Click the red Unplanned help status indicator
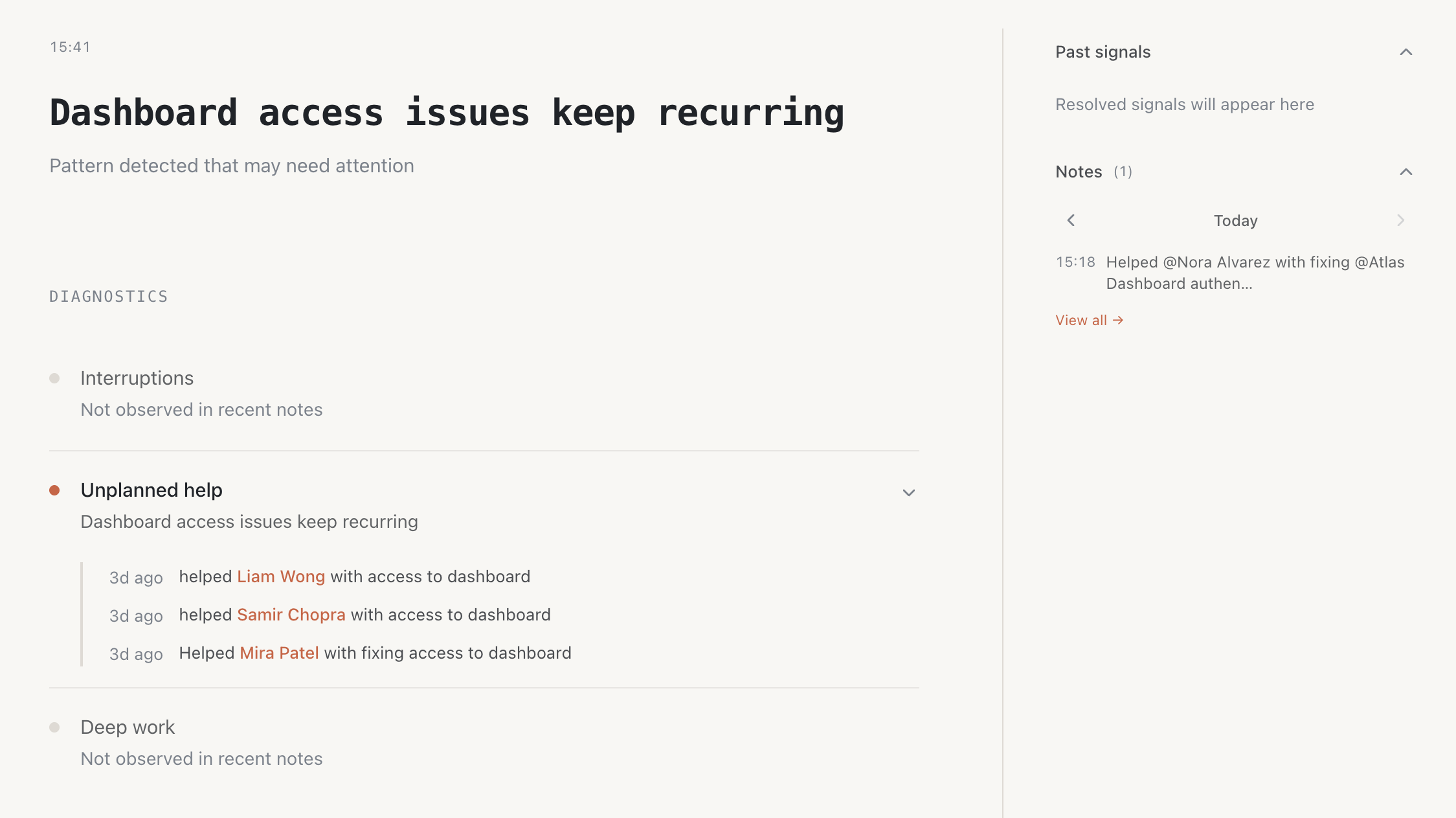The height and width of the screenshot is (818, 1456). coord(55,491)
